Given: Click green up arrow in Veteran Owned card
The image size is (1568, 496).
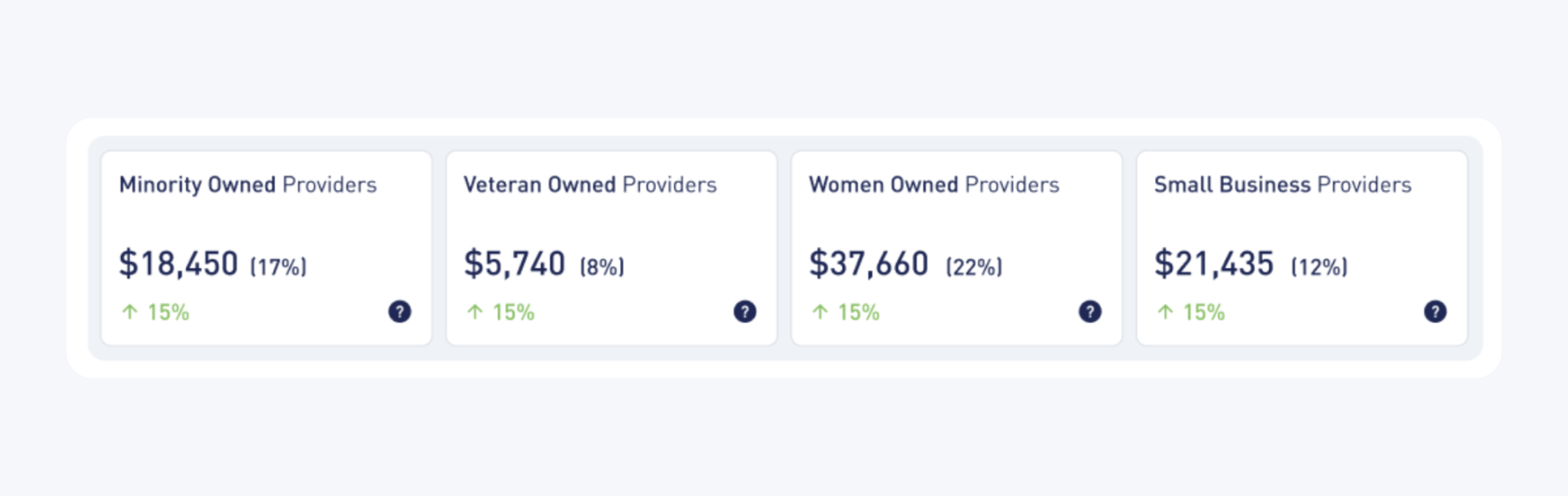Looking at the screenshot, I should (x=475, y=312).
